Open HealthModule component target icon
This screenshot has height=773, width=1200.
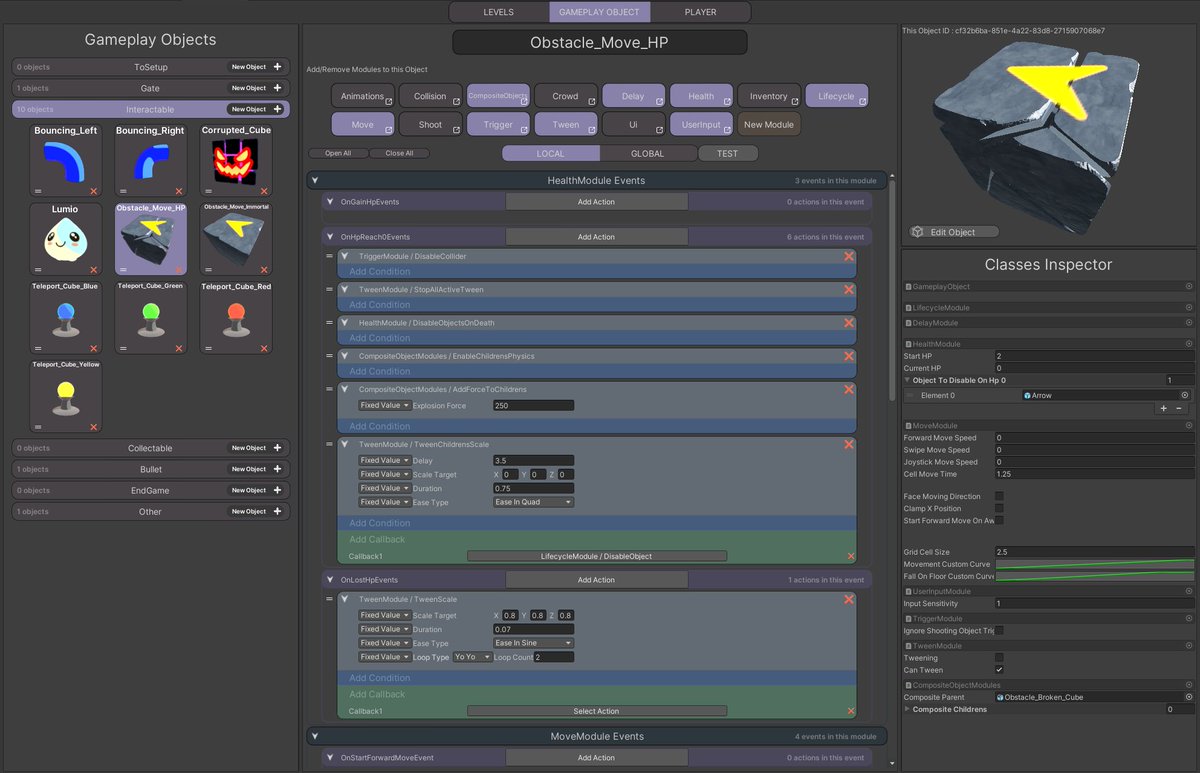coord(1189,344)
